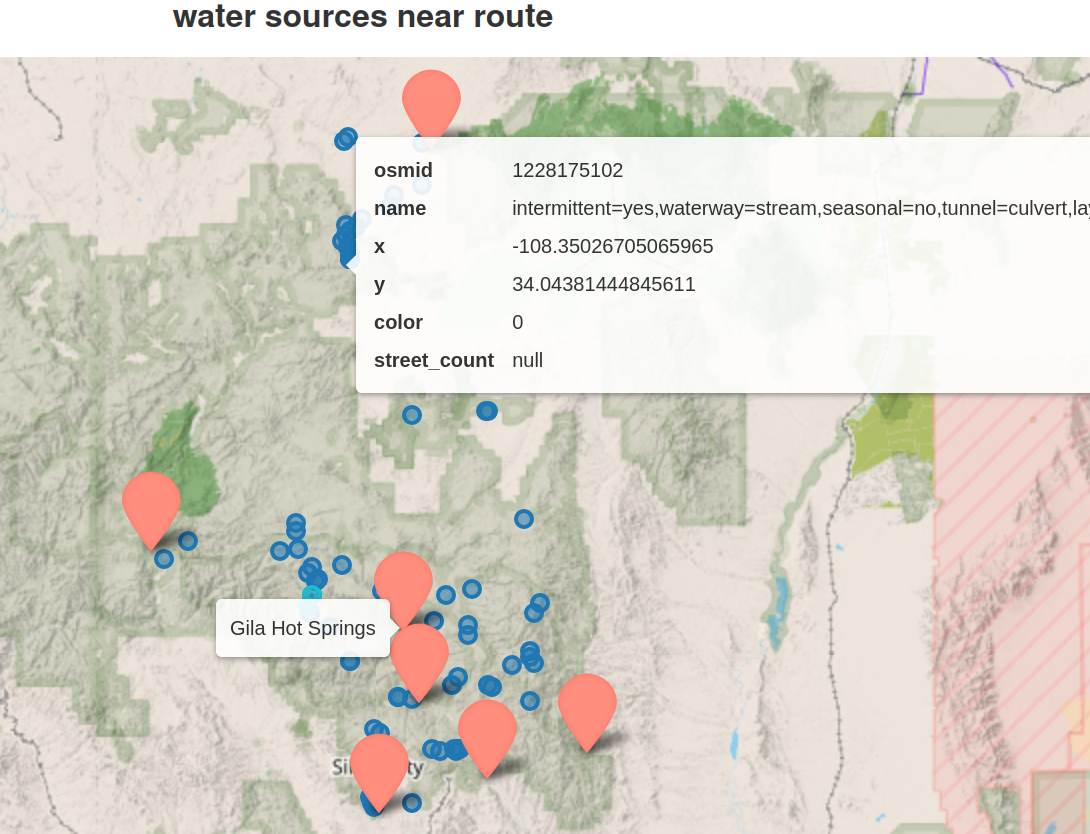This screenshot has width=1090, height=834.
Task: Click the leftmost salmon map pin
Action: [151, 508]
